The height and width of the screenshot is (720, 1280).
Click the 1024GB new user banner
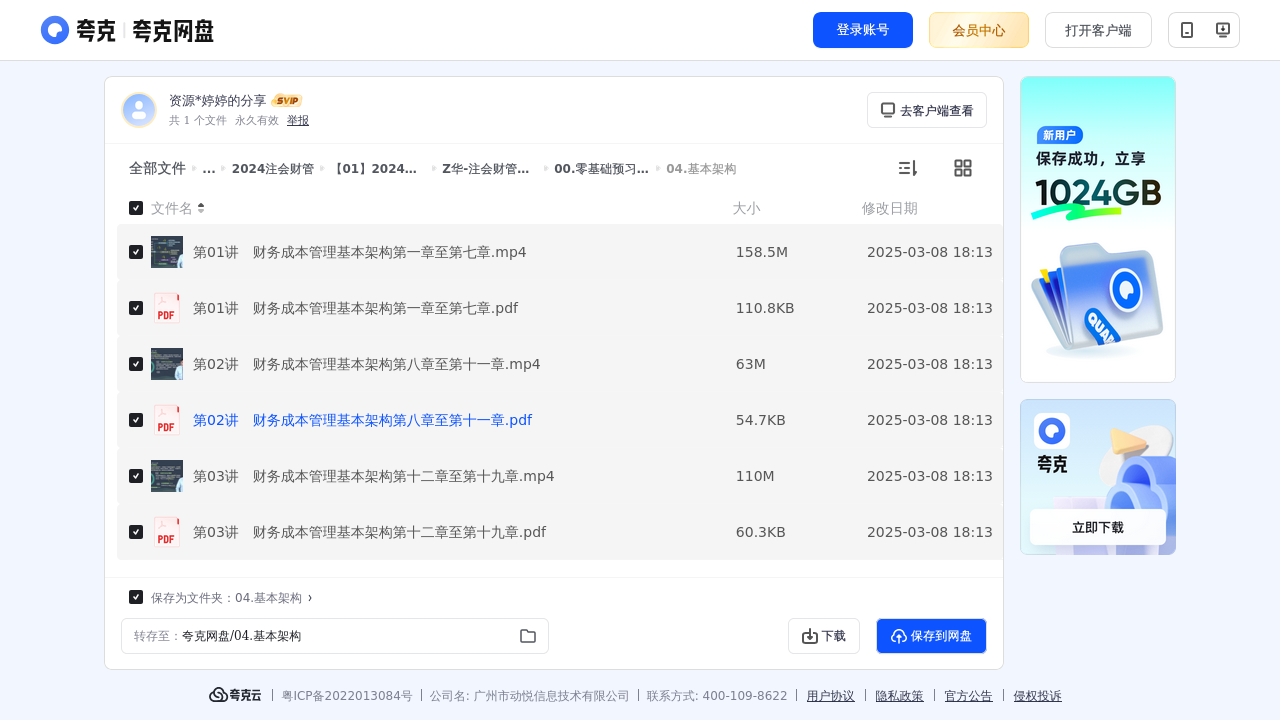[1098, 229]
